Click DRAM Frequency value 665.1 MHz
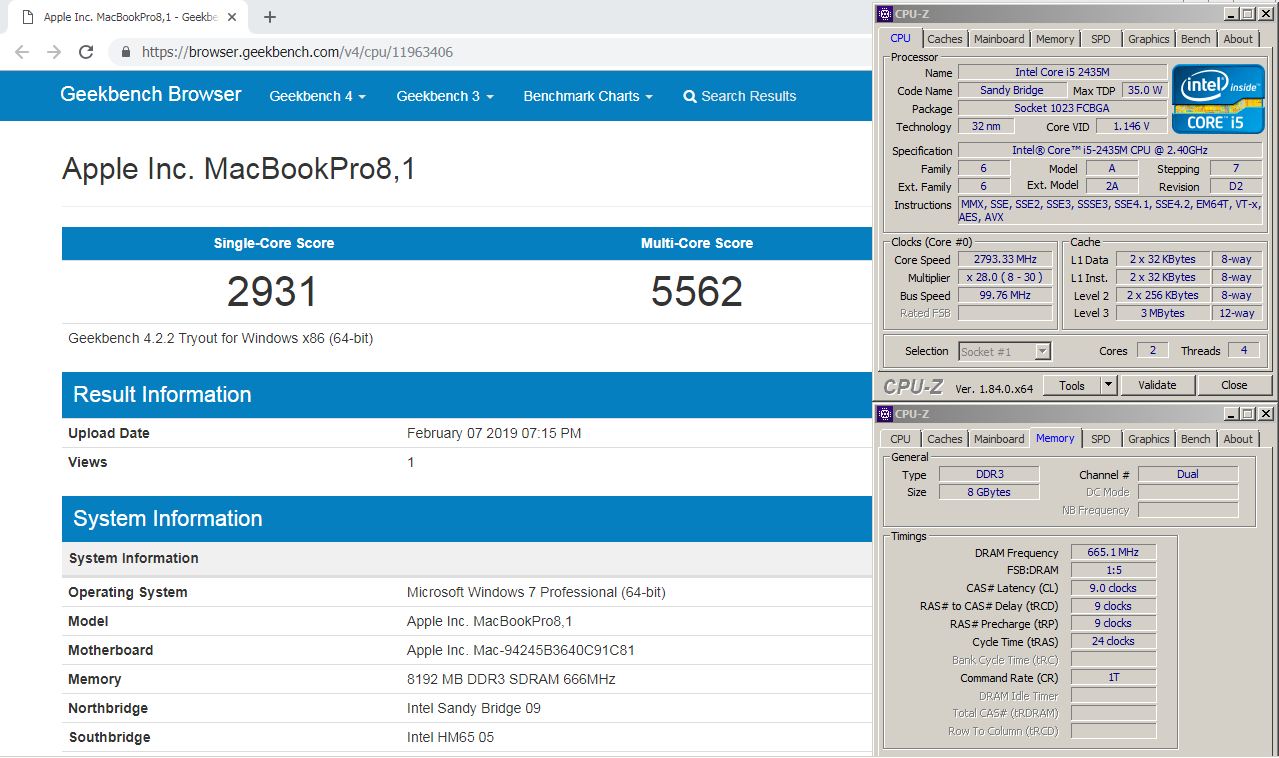The height and width of the screenshot is (758, 1279). tap(1113, 552)
